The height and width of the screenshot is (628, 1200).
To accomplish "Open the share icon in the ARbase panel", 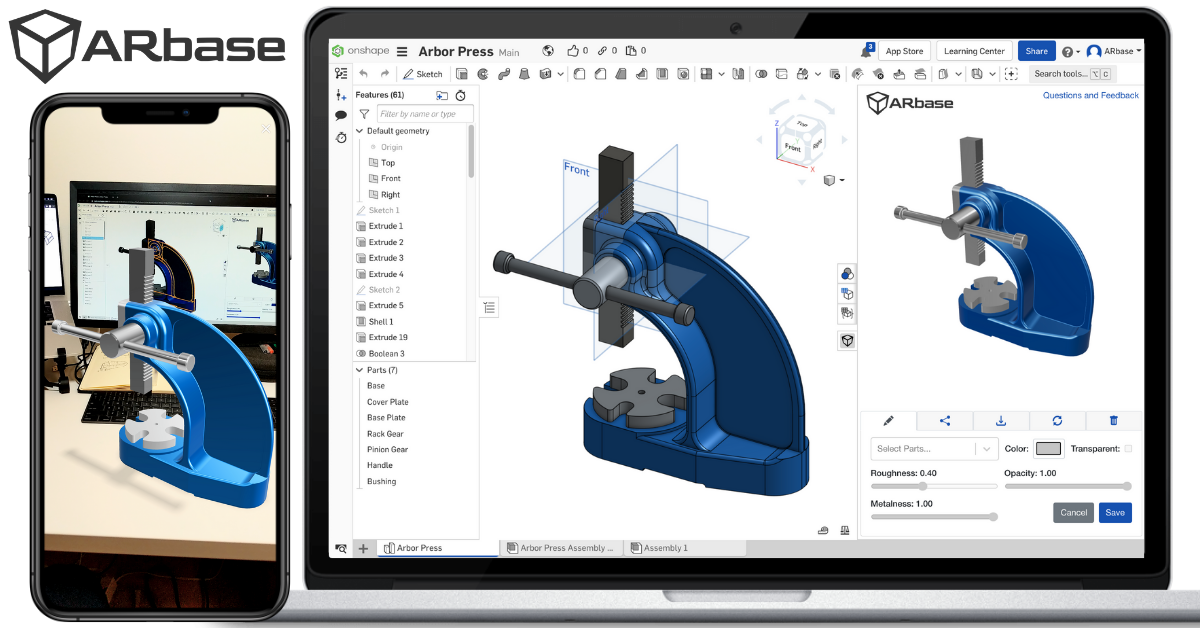I will point(944,420).
